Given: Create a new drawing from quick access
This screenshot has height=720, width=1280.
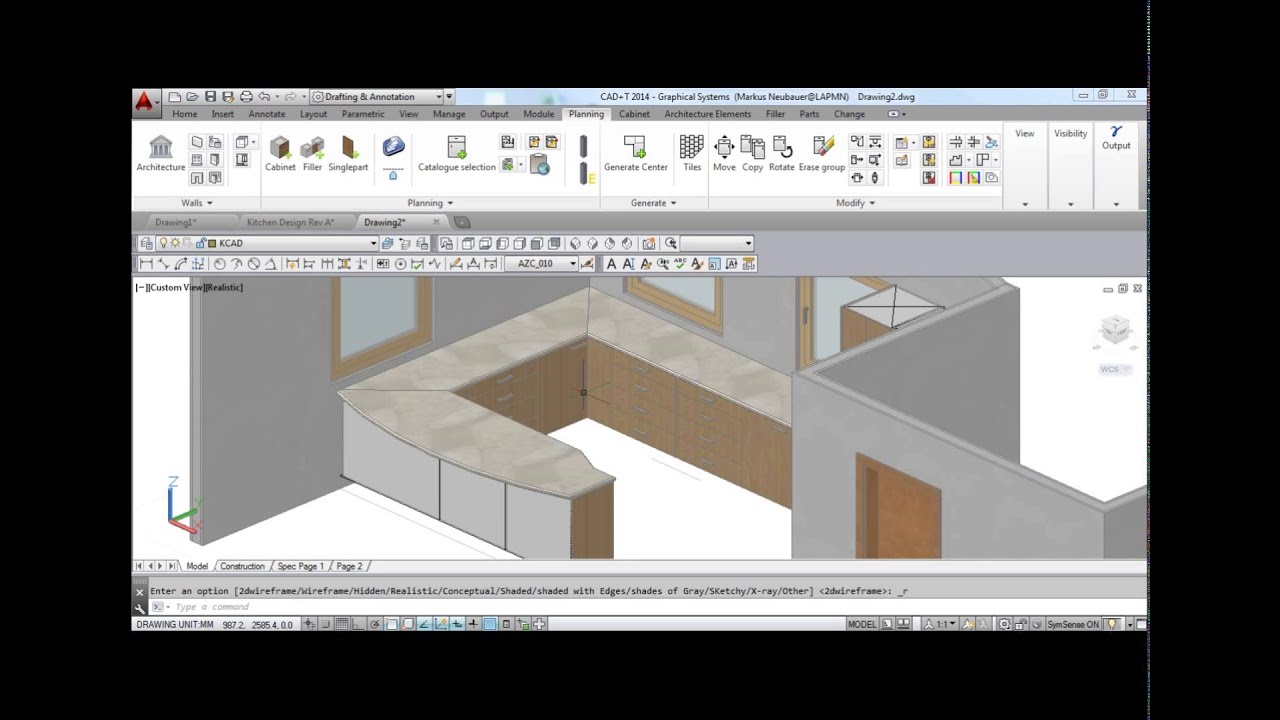Looking at the screenshot, I should click(174, 97).
